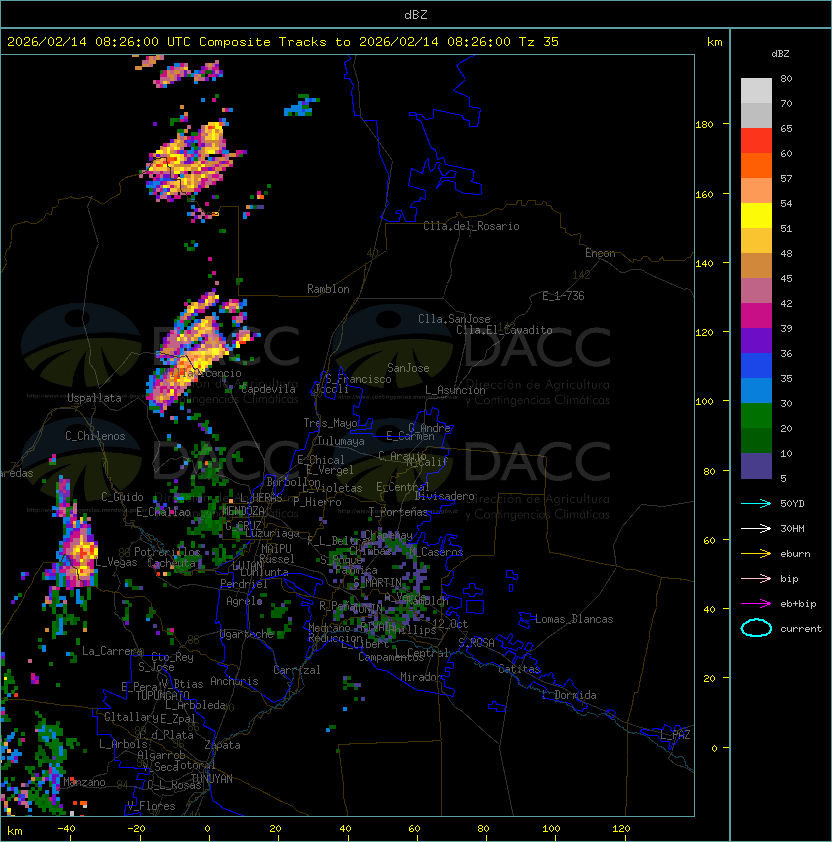The height and width of the screenshot is (842, 832).
Task: Click the 'TUNUYAN' town label
Action: (212, 779)
